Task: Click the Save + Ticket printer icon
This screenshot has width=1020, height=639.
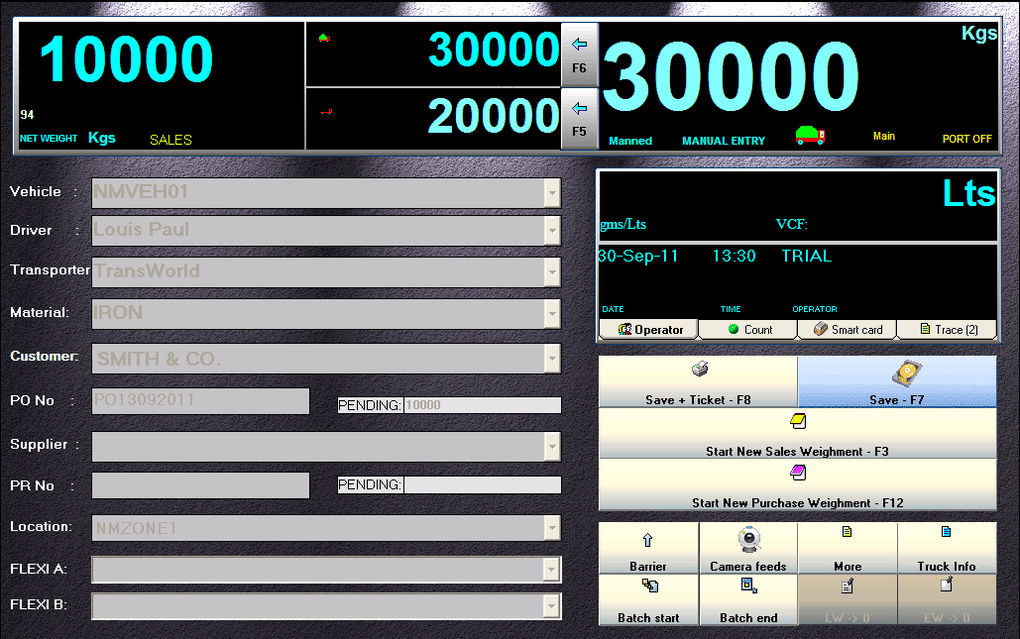Action: tap(700, 370)
